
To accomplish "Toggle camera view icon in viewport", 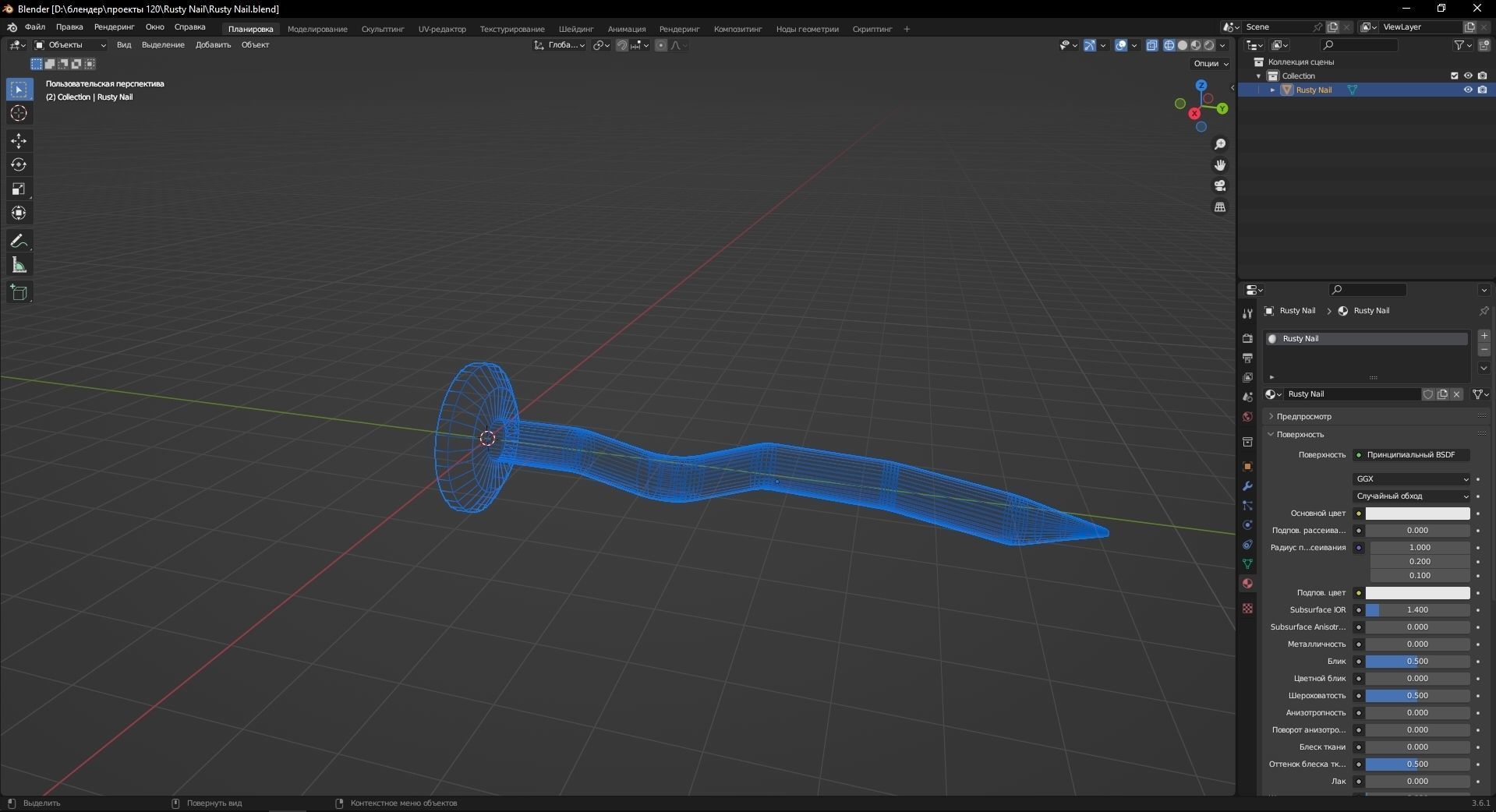I will pos(1220,186).
